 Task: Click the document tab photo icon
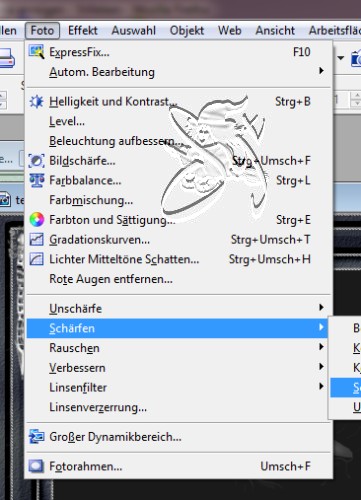5,200
